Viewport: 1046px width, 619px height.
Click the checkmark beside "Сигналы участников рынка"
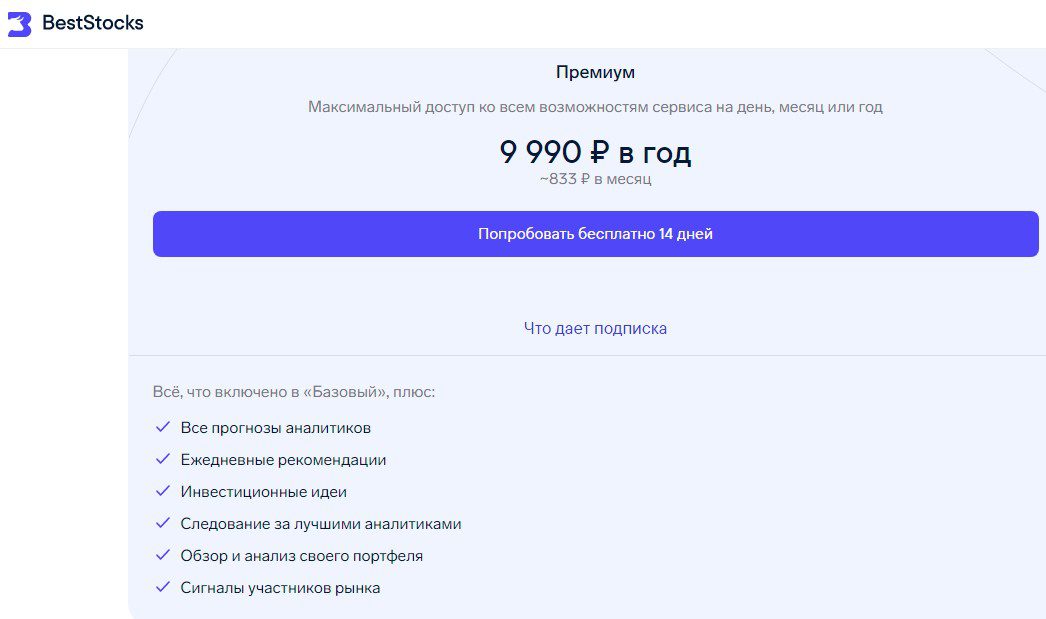coord(163,587)
